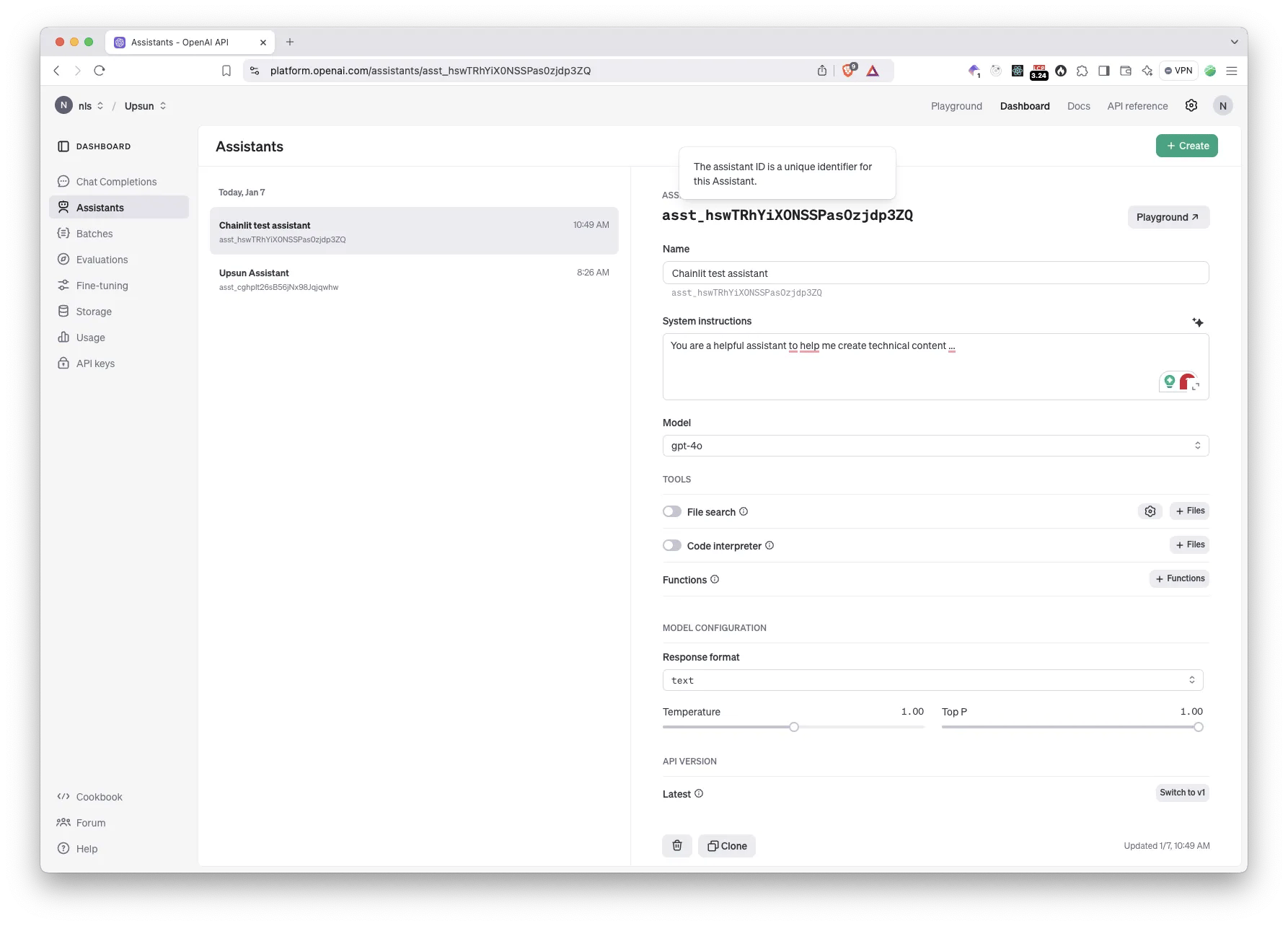Add Files to Code interpreter
This screenshot has height=926, width=1288.
(x=1190, y=544)
